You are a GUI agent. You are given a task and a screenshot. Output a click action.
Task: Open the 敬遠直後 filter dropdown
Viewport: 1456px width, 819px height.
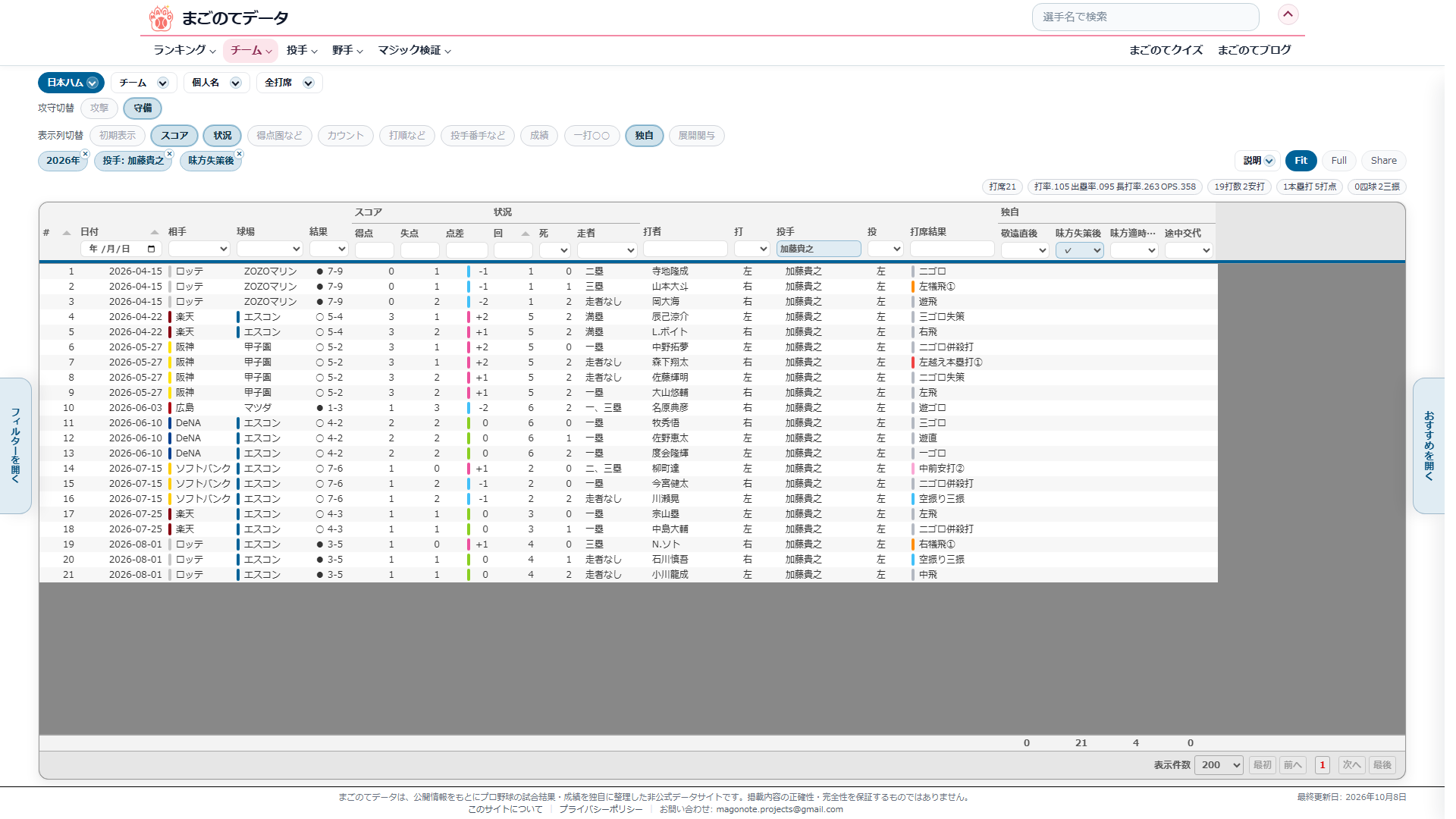point(1025,250)
